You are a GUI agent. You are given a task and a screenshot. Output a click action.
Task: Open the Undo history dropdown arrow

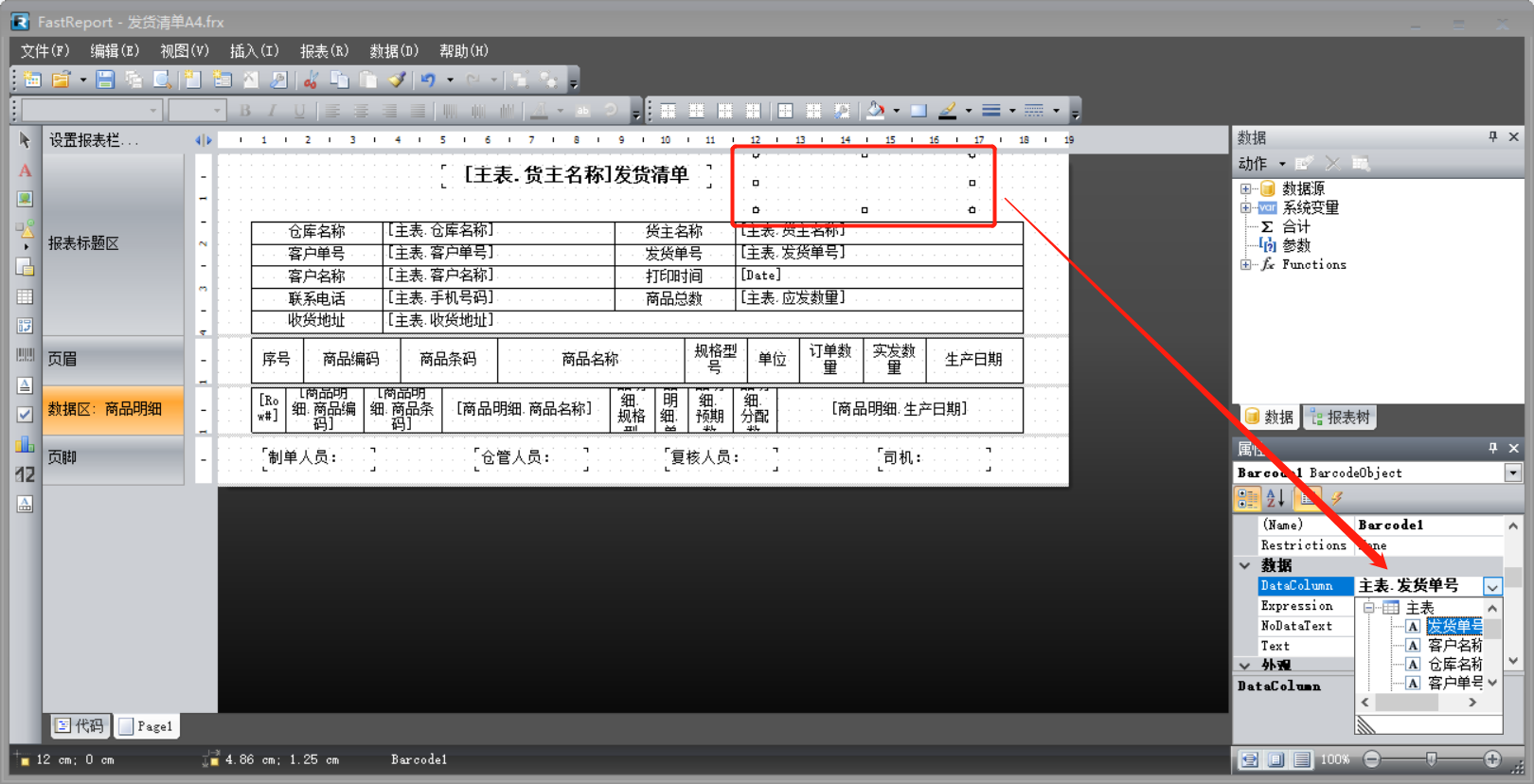[x=450, y=80]
